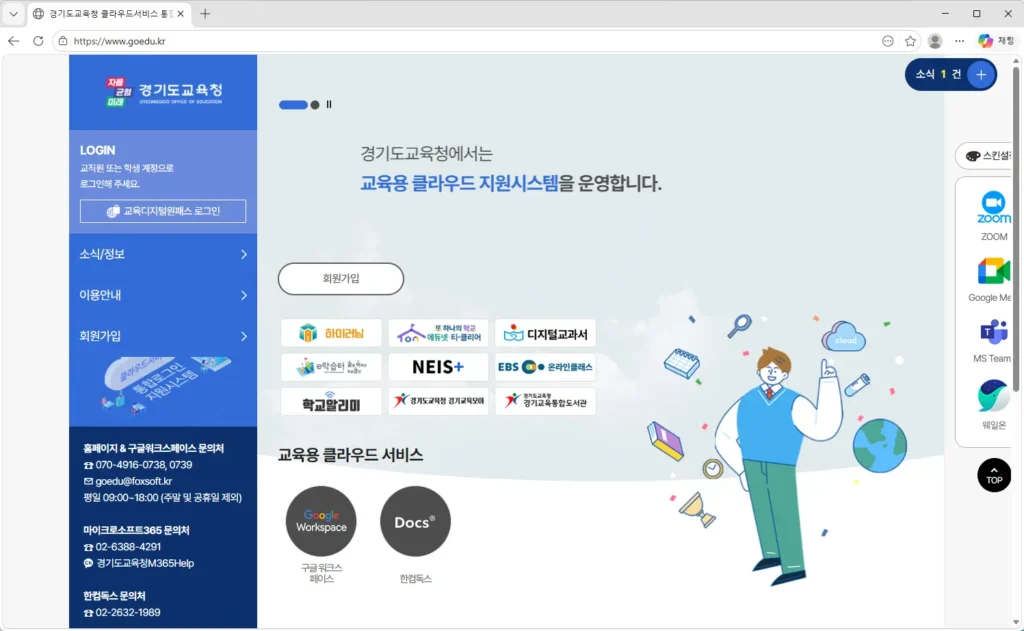1024x631 pixels.
Task: Click the 경기도교육청 logo
Action: 163,92
